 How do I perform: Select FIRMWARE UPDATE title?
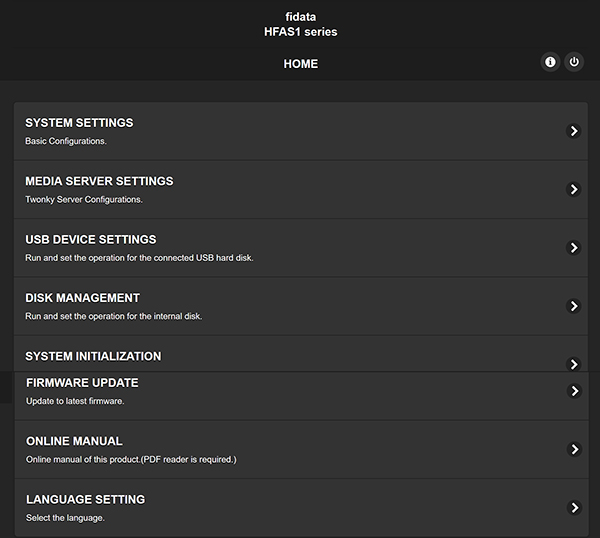click(82, 383)
